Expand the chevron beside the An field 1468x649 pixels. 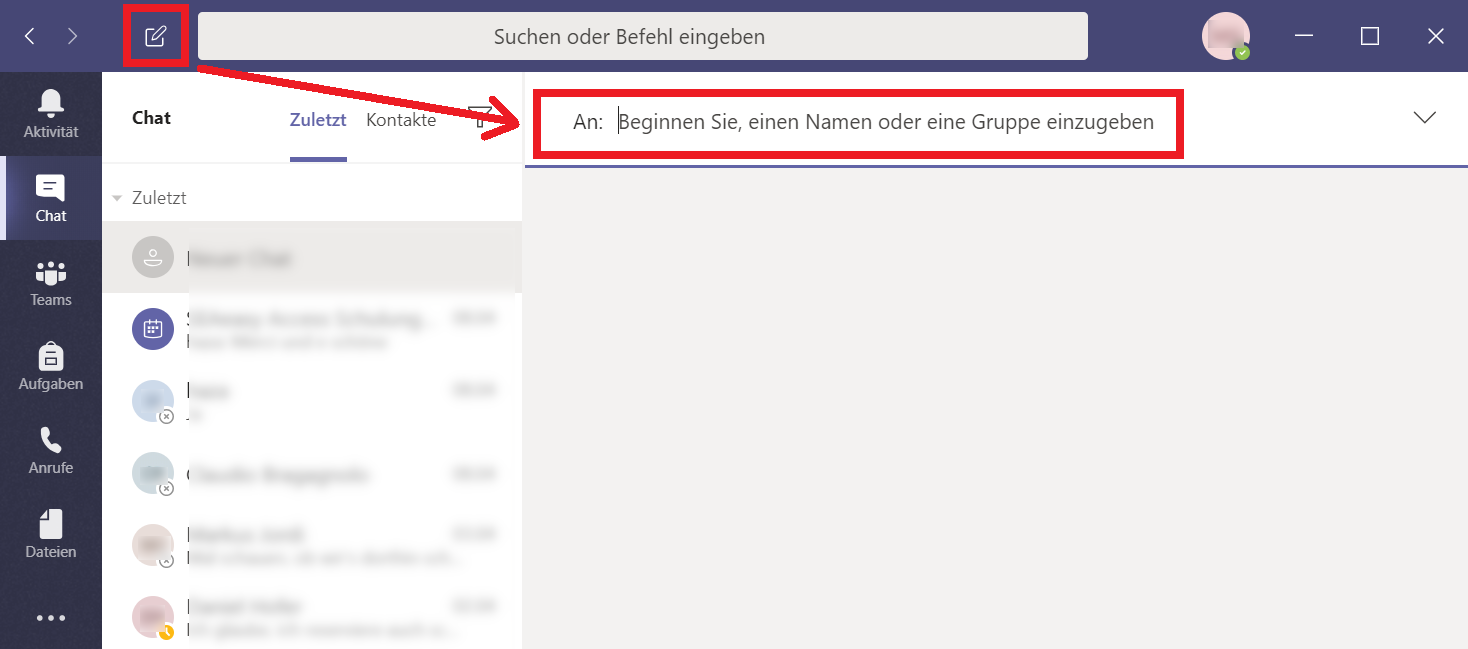(1424, 117)
